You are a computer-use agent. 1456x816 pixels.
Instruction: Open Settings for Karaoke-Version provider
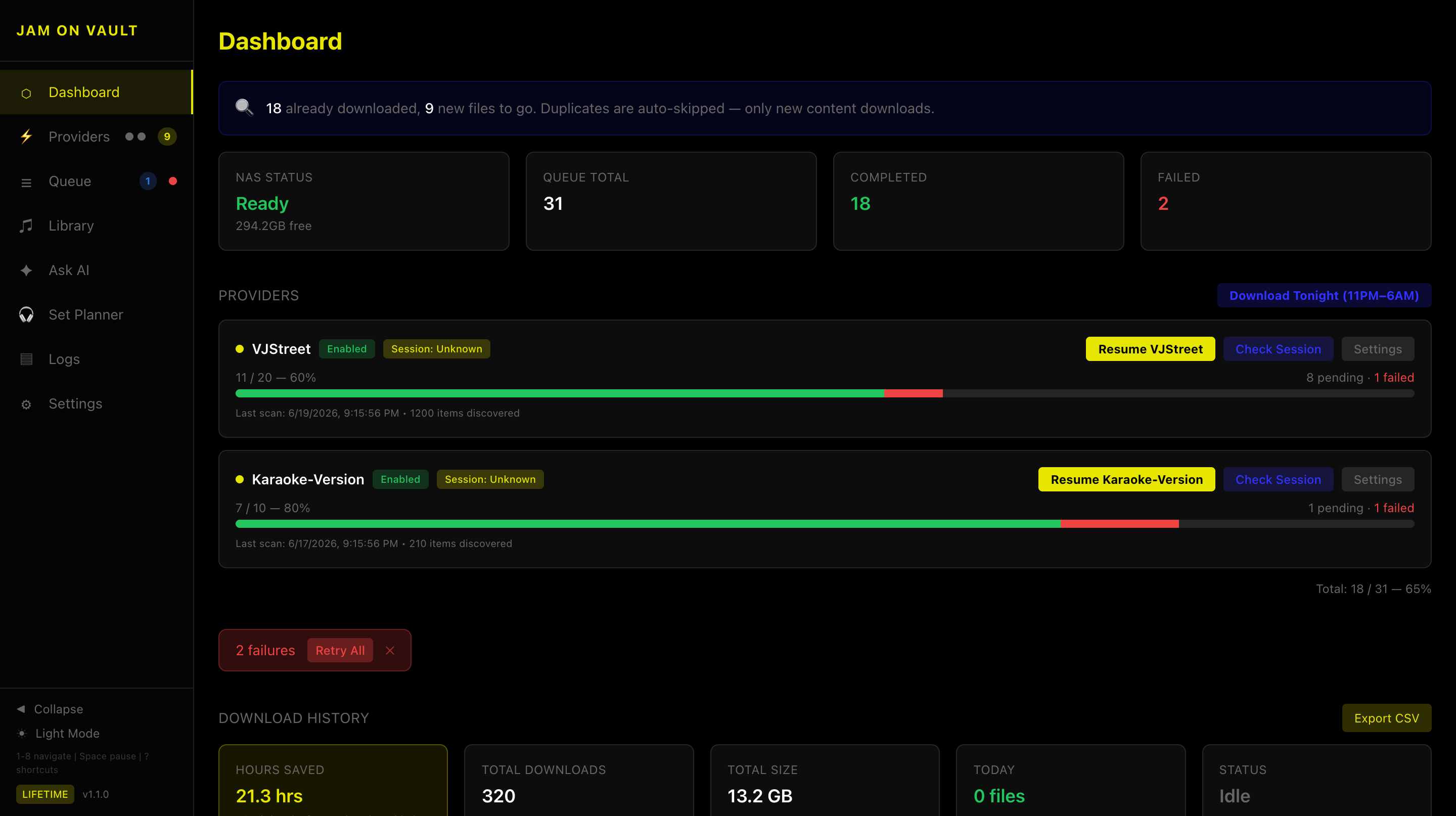[x=1378, y=479]
